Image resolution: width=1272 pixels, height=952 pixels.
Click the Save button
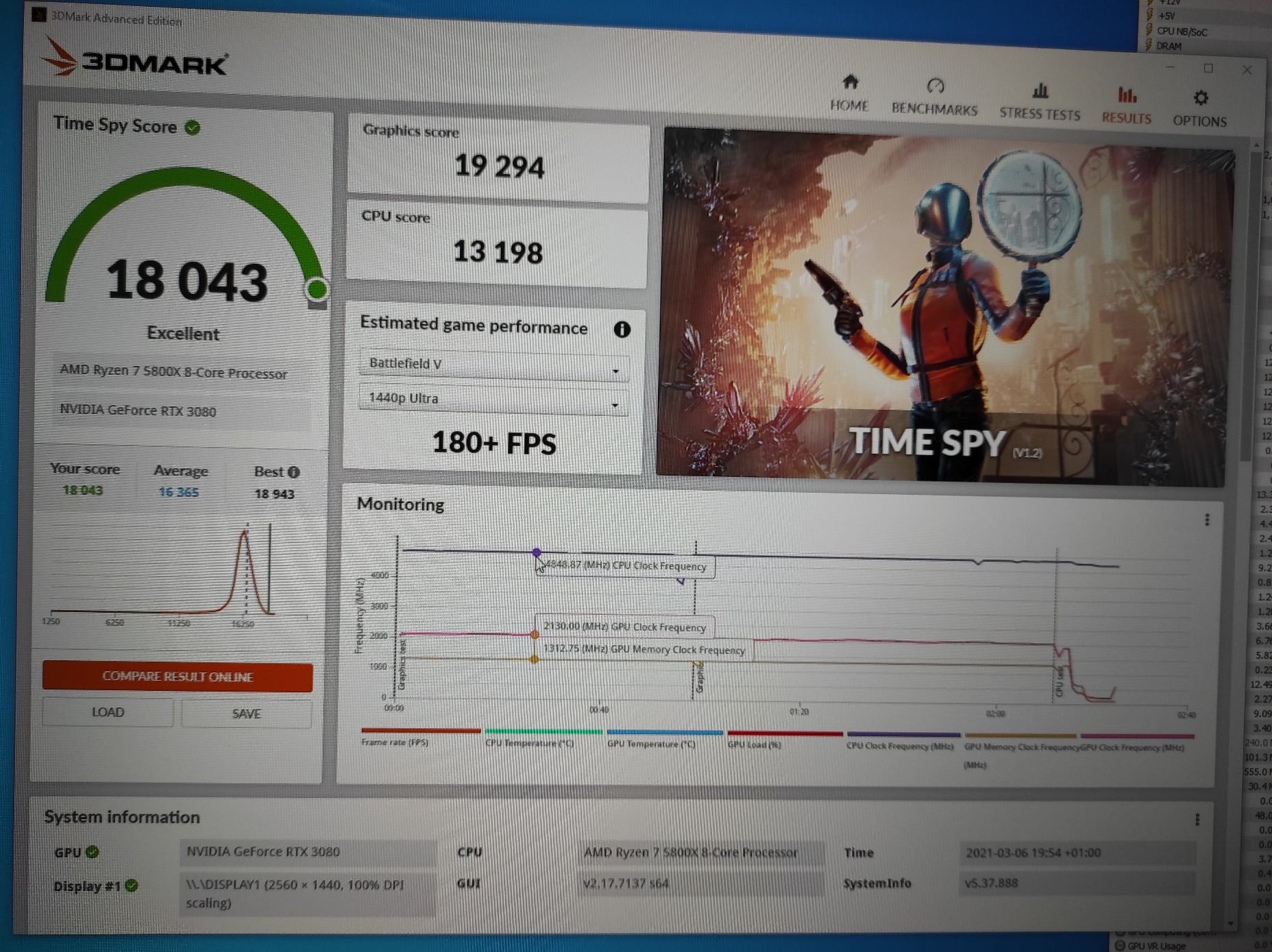247,713
